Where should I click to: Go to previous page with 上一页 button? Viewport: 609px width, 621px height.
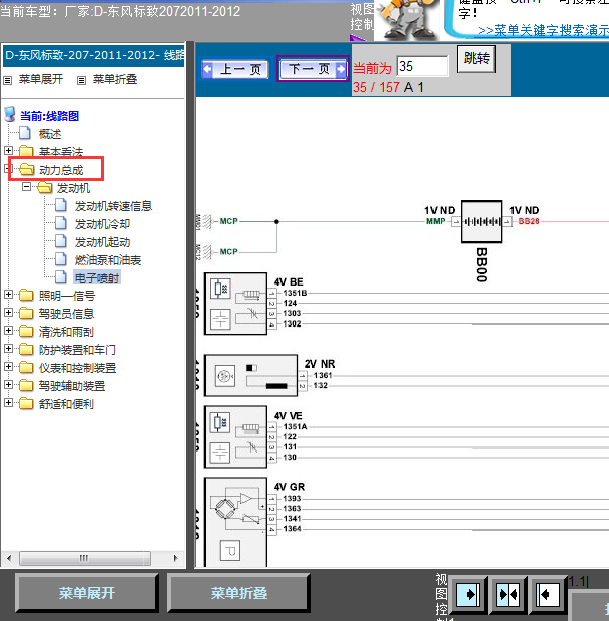pos(235,69)
